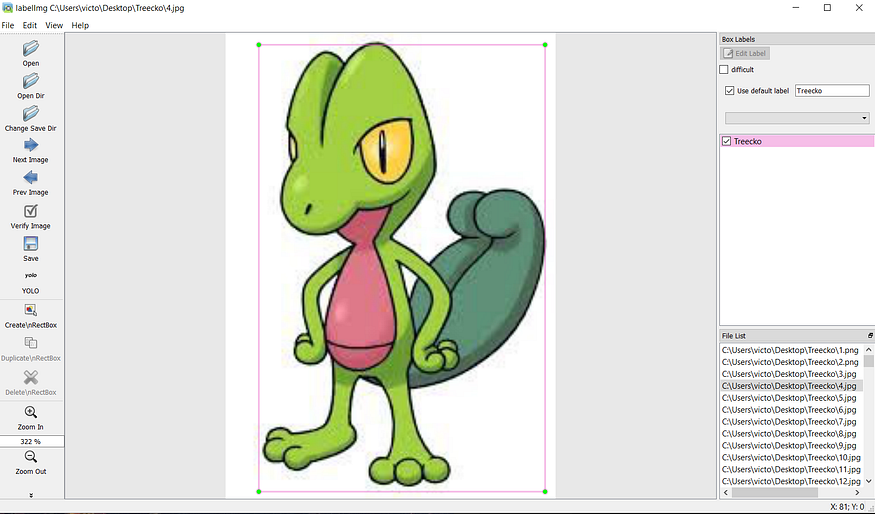875x514 pixels.
Task: Select file Treecko\8.jpg in File List
Action: click(790, 434)
